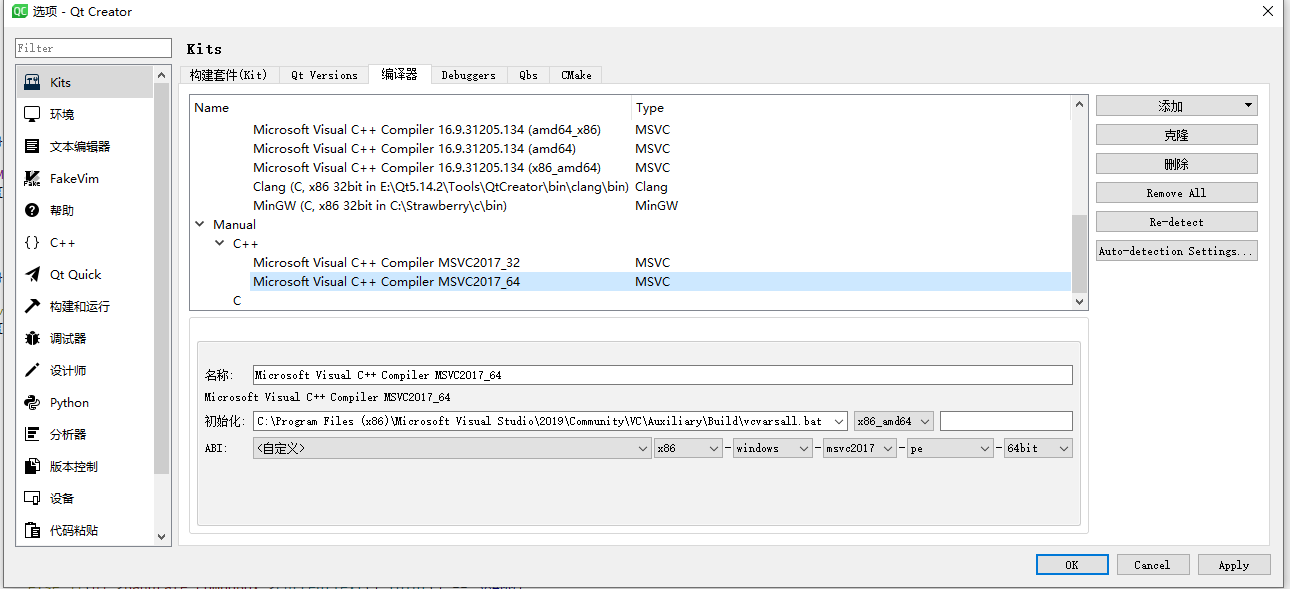Screen dimensions: 1290x589
Task: Open the ABI windows OS dropdown
Action: 772,448
